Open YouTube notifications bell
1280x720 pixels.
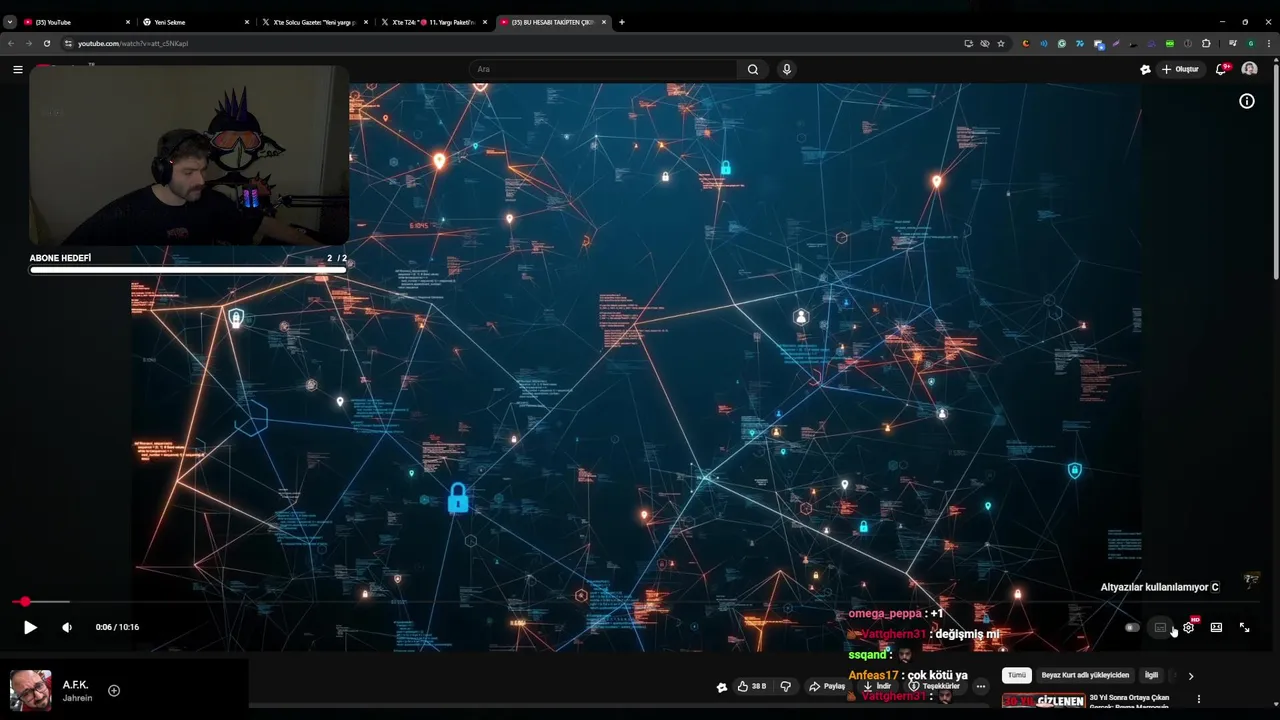(x=1221, y=69)
